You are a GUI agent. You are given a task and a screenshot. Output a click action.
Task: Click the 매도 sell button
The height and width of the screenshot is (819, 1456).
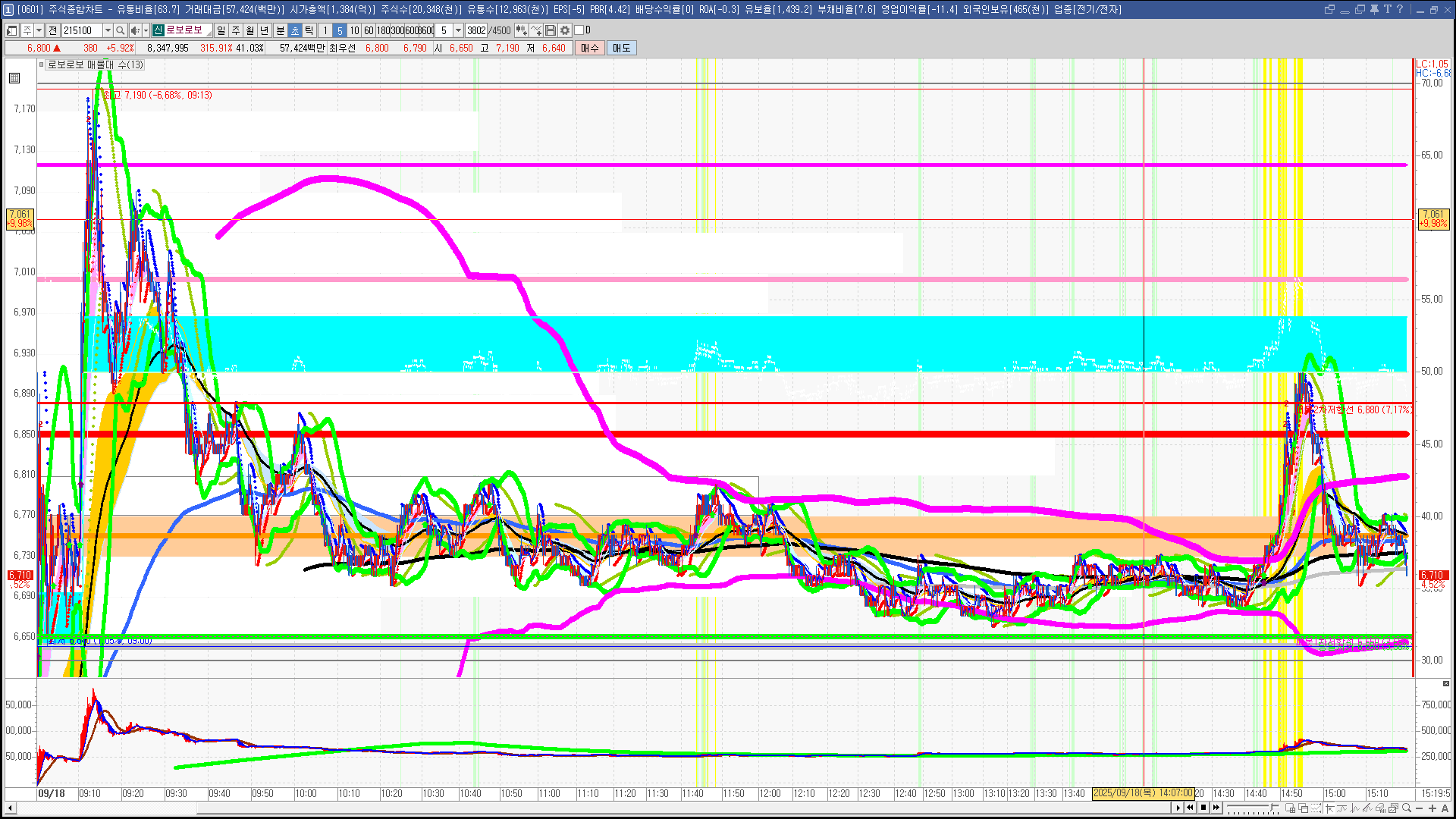tap(621, 48)
